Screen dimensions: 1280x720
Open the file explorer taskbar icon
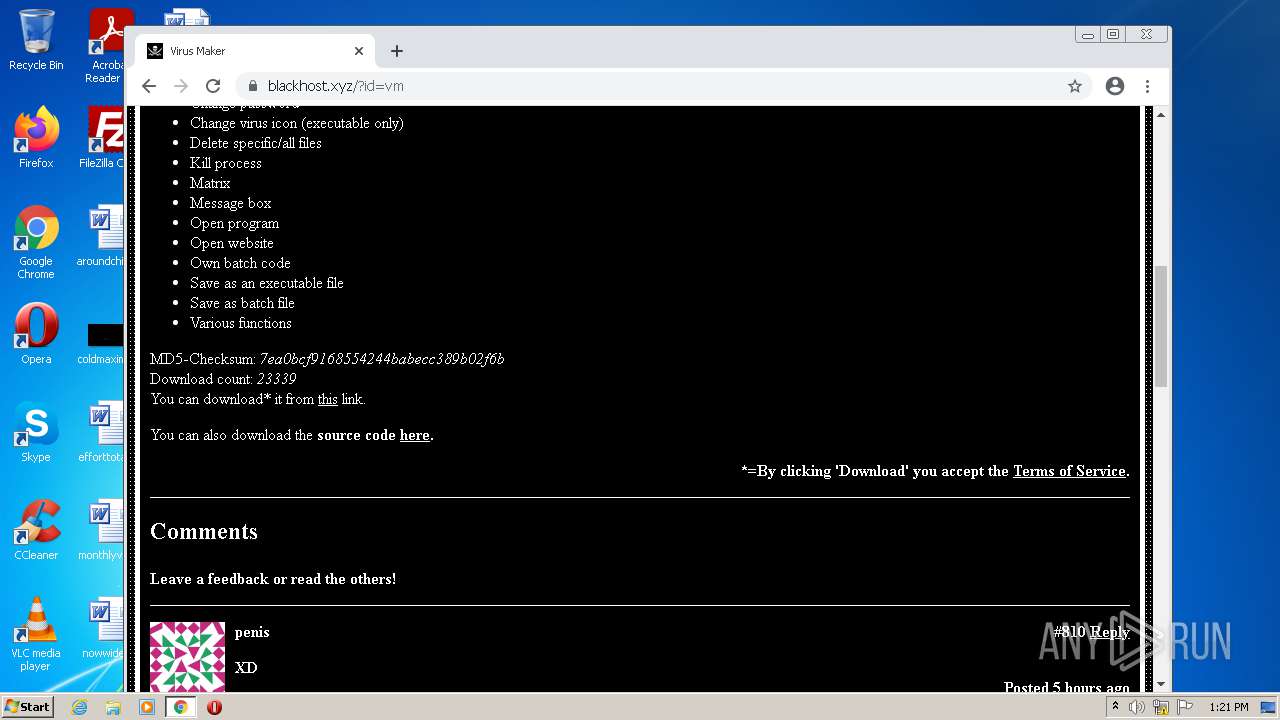click(113, 707)
